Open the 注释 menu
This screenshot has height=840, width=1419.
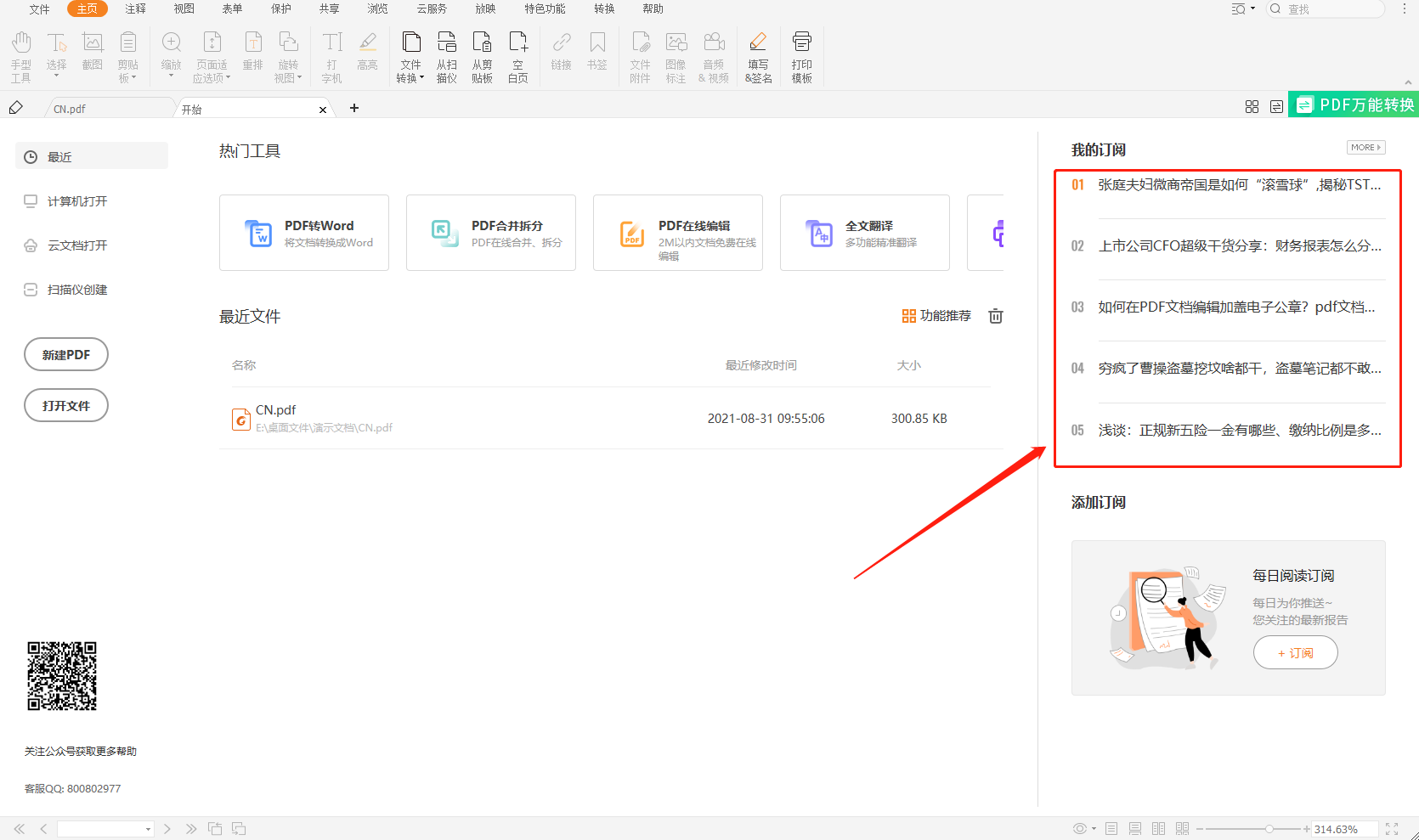(135, 9)
